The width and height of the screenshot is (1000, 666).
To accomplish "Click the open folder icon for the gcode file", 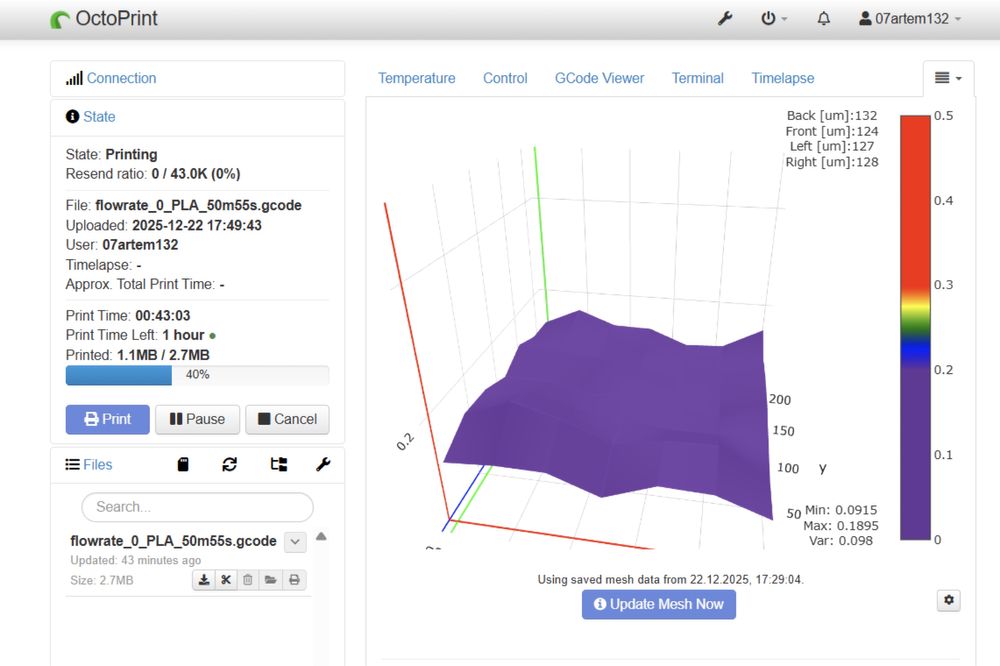I will coord(270,580).
